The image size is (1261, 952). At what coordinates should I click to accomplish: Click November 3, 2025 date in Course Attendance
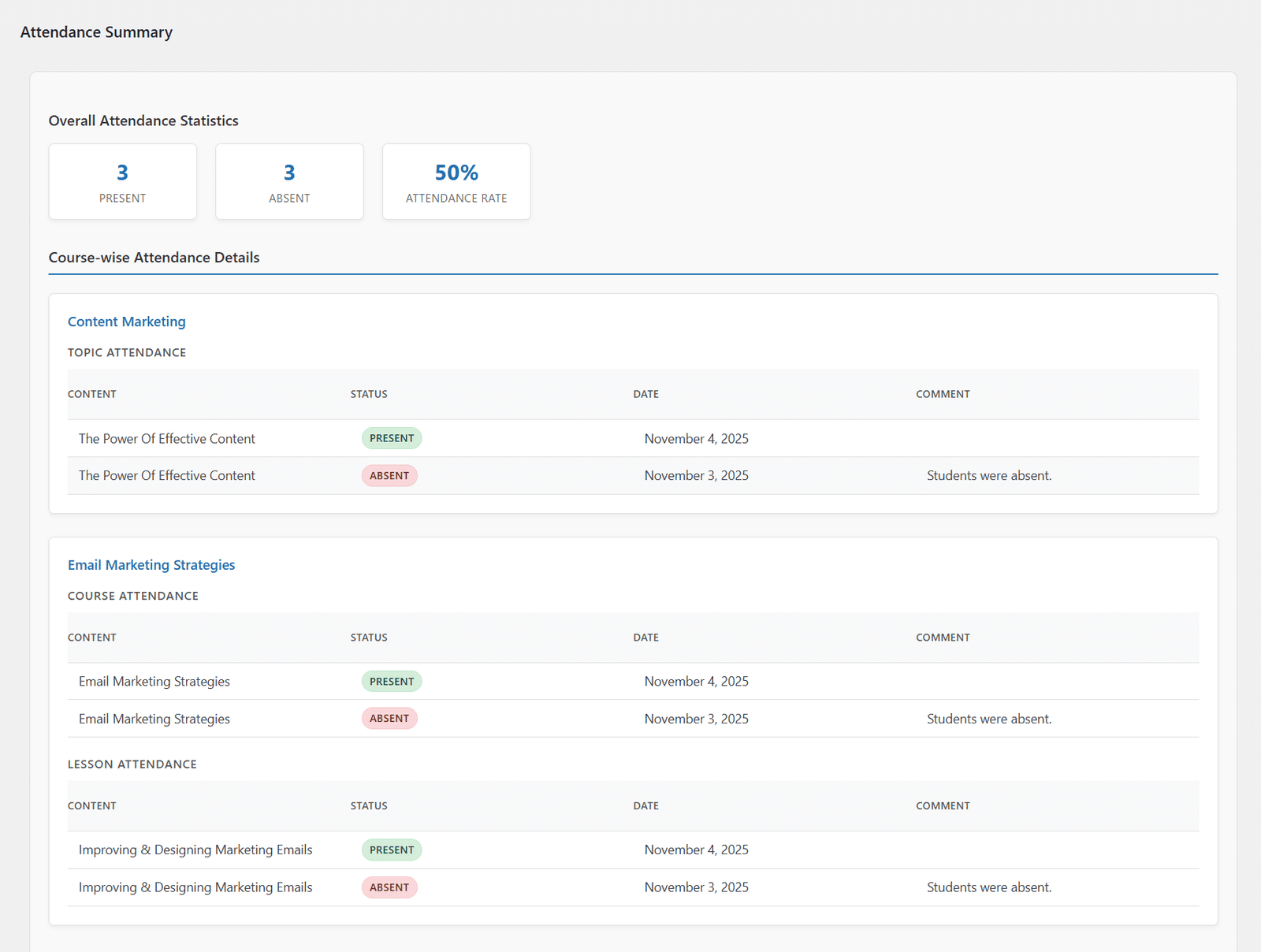[697, 719]
